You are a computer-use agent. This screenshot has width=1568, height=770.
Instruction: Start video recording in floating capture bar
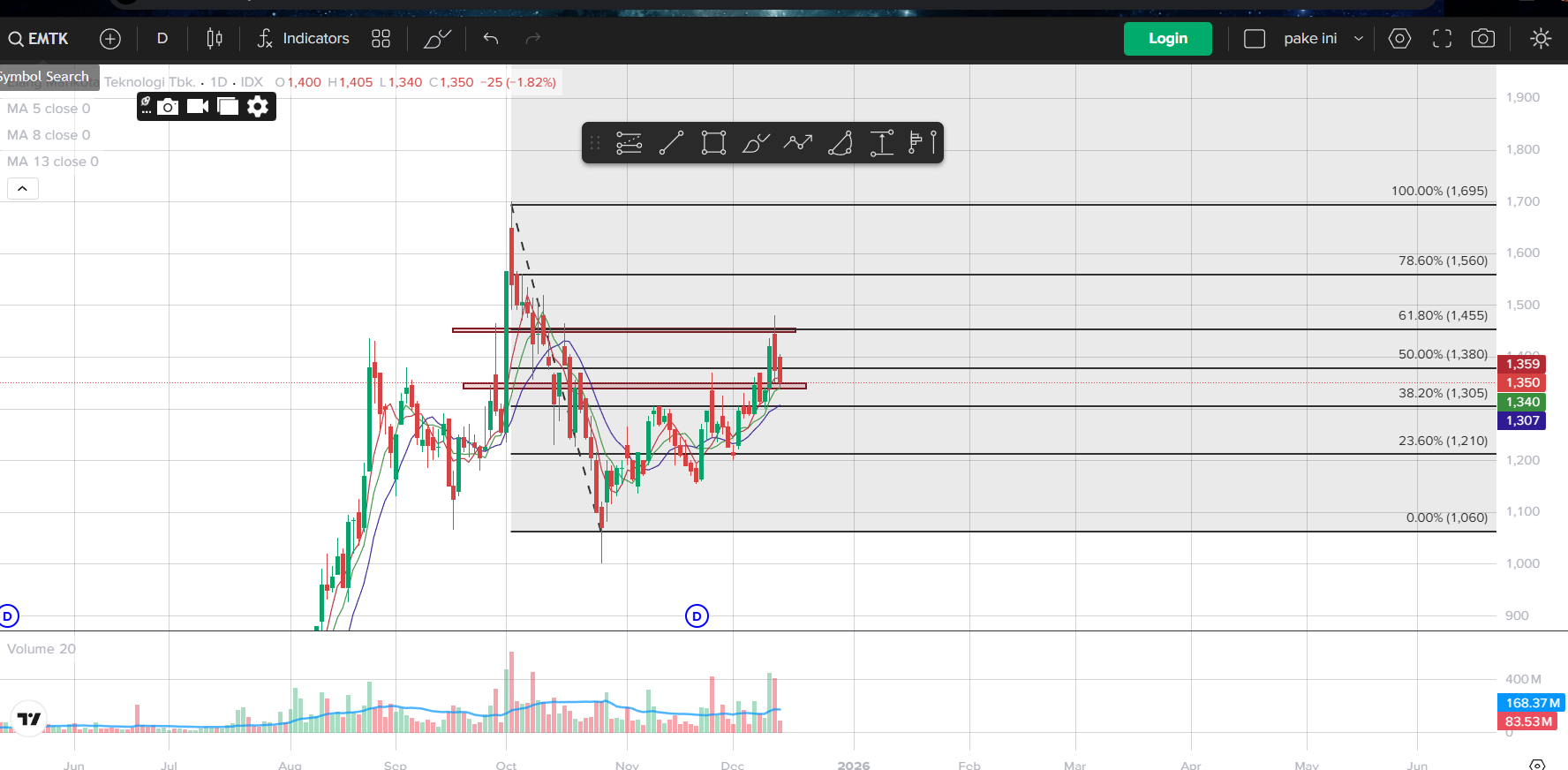(x=198, y=107)
